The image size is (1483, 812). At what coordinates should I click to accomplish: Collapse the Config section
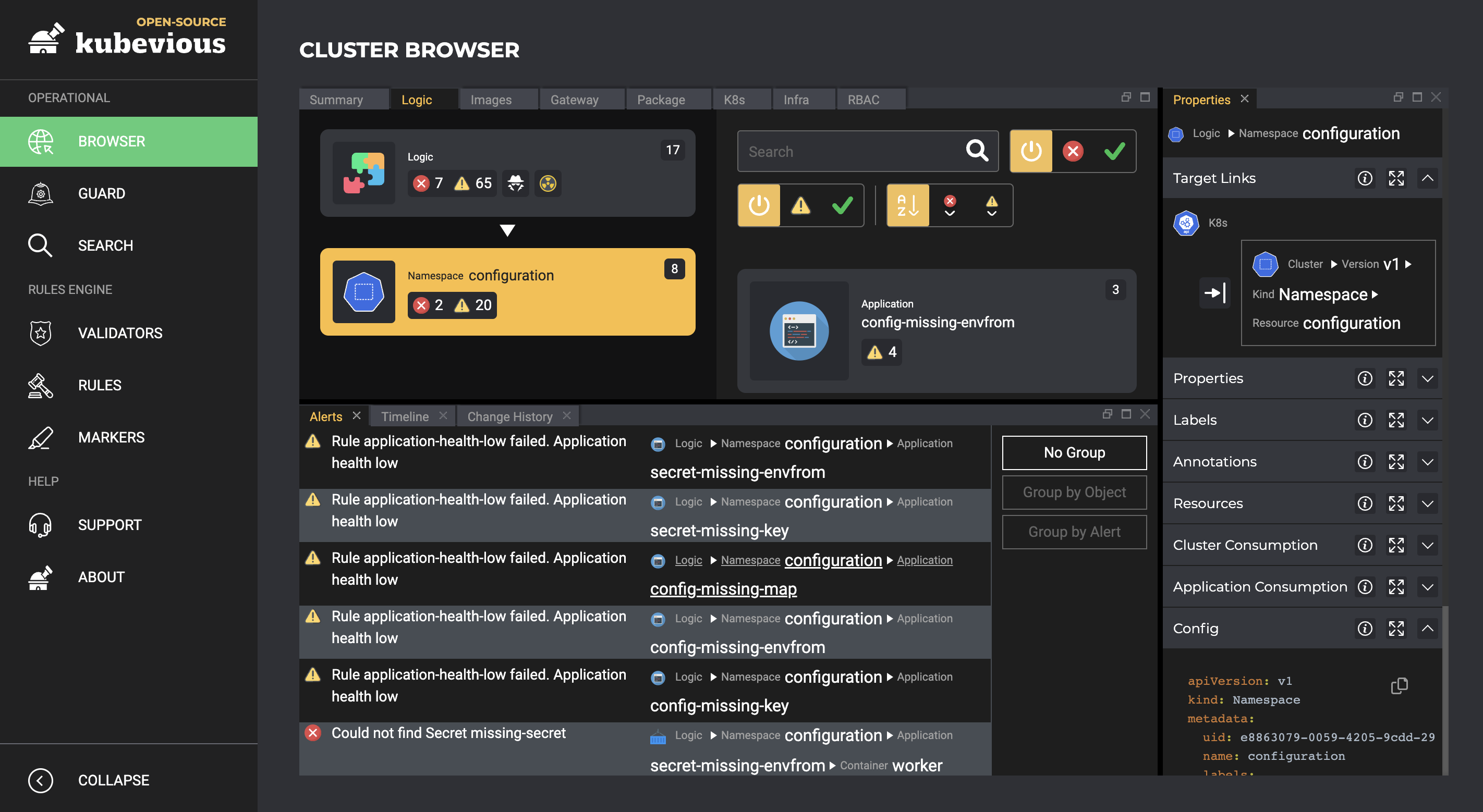1428,629
